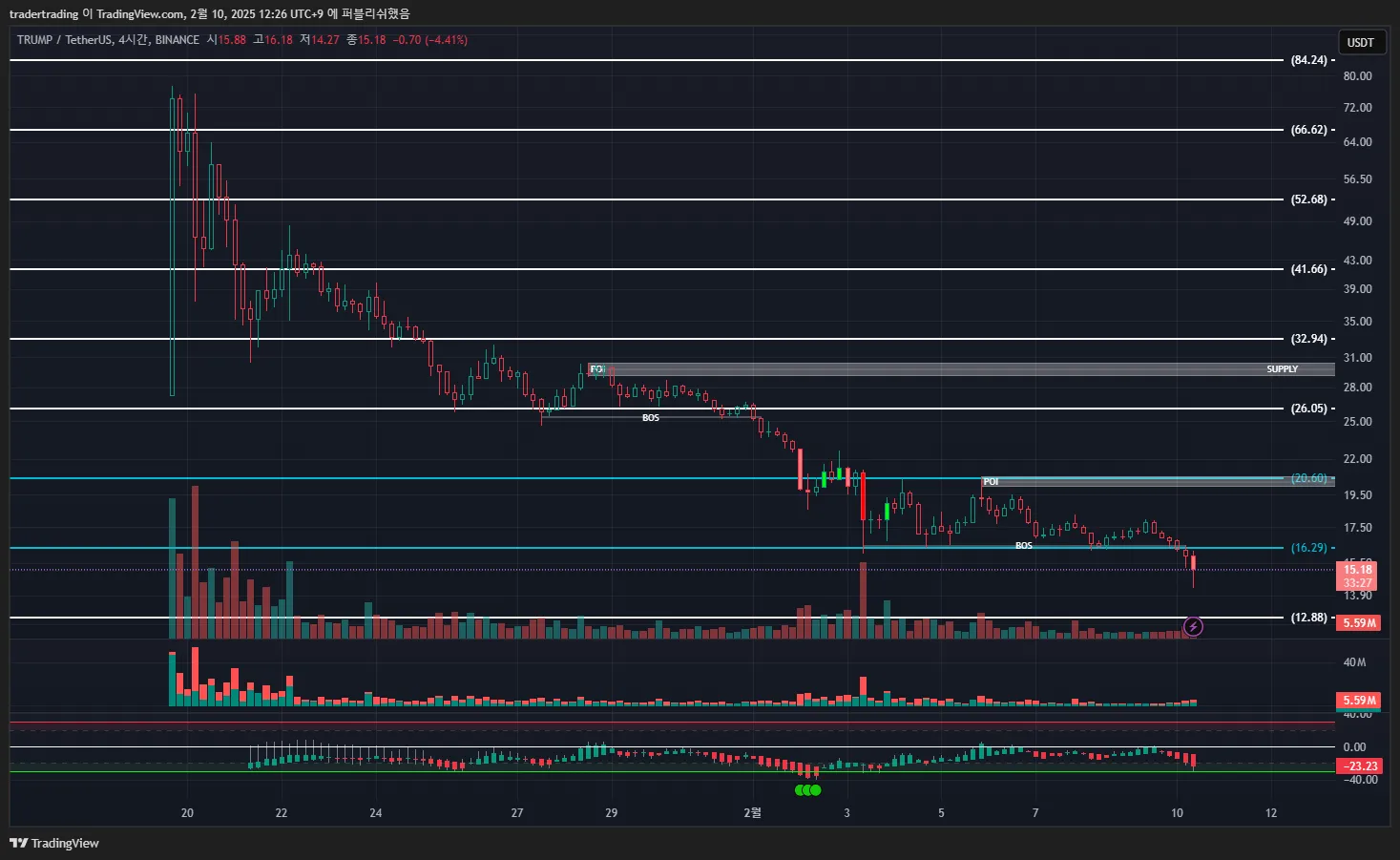
Task: Select the (52.68) level label
Action: [x=1308, y=199]
